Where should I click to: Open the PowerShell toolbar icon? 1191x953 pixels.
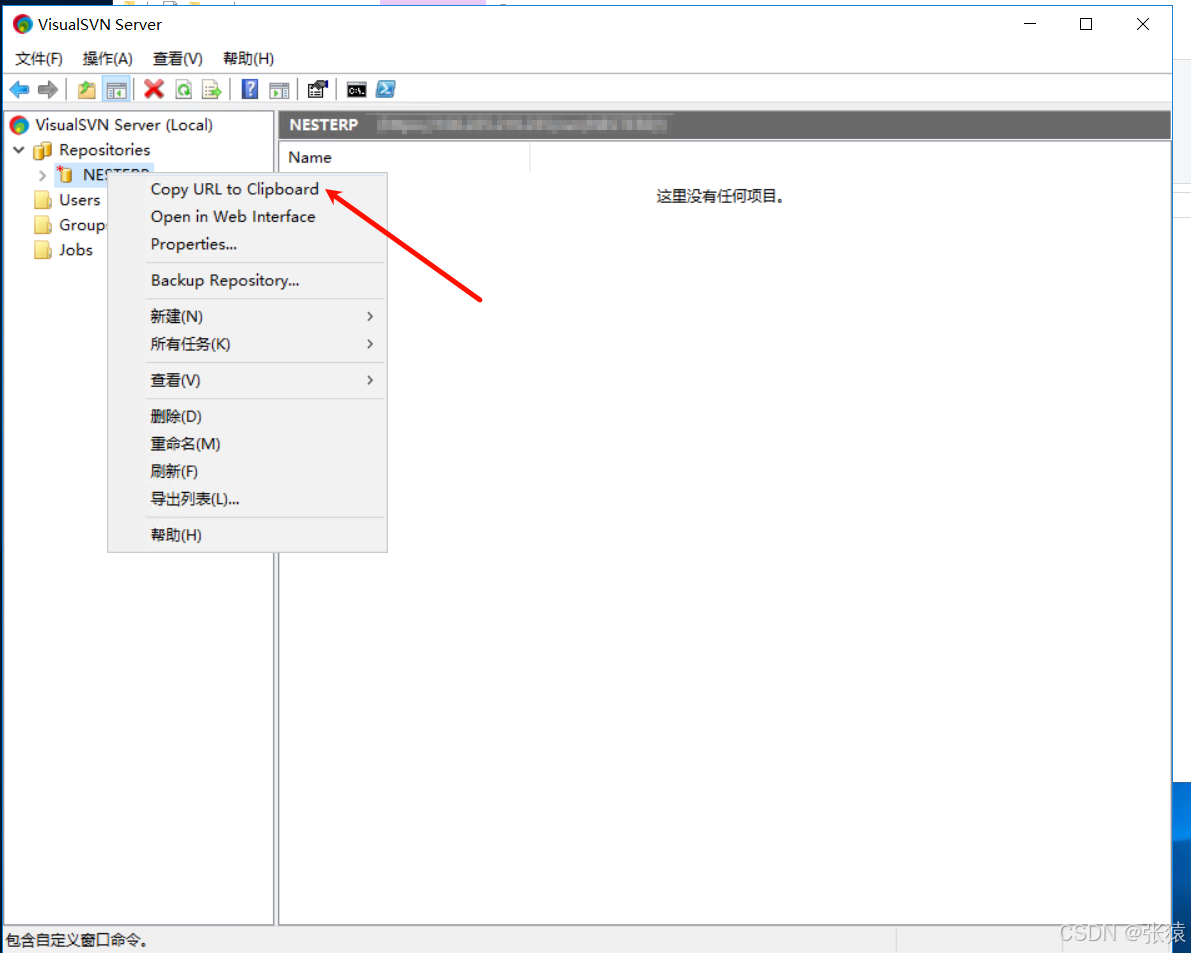point(386,90)
